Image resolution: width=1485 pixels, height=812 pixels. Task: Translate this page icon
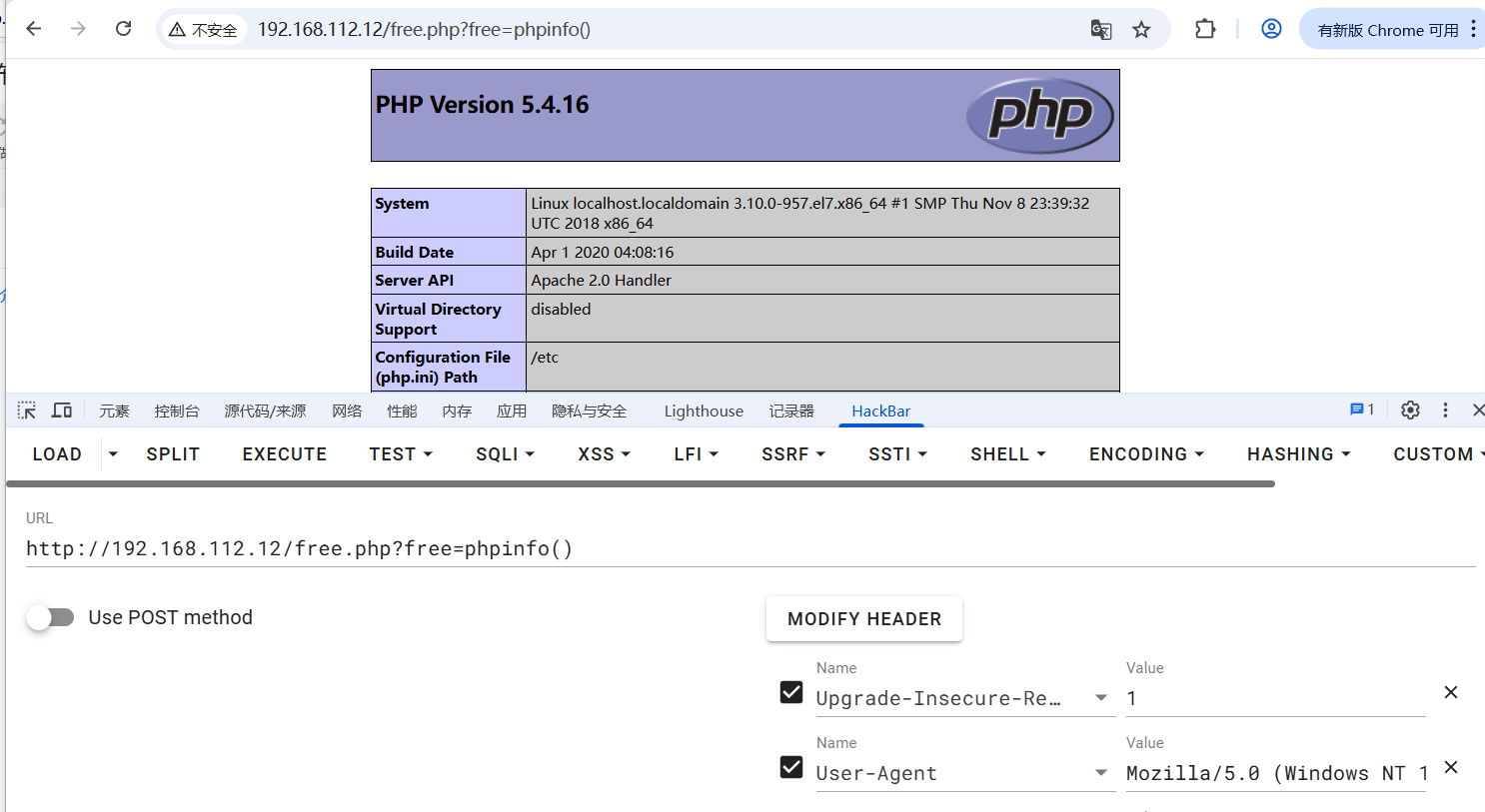tap(1101, 30)
